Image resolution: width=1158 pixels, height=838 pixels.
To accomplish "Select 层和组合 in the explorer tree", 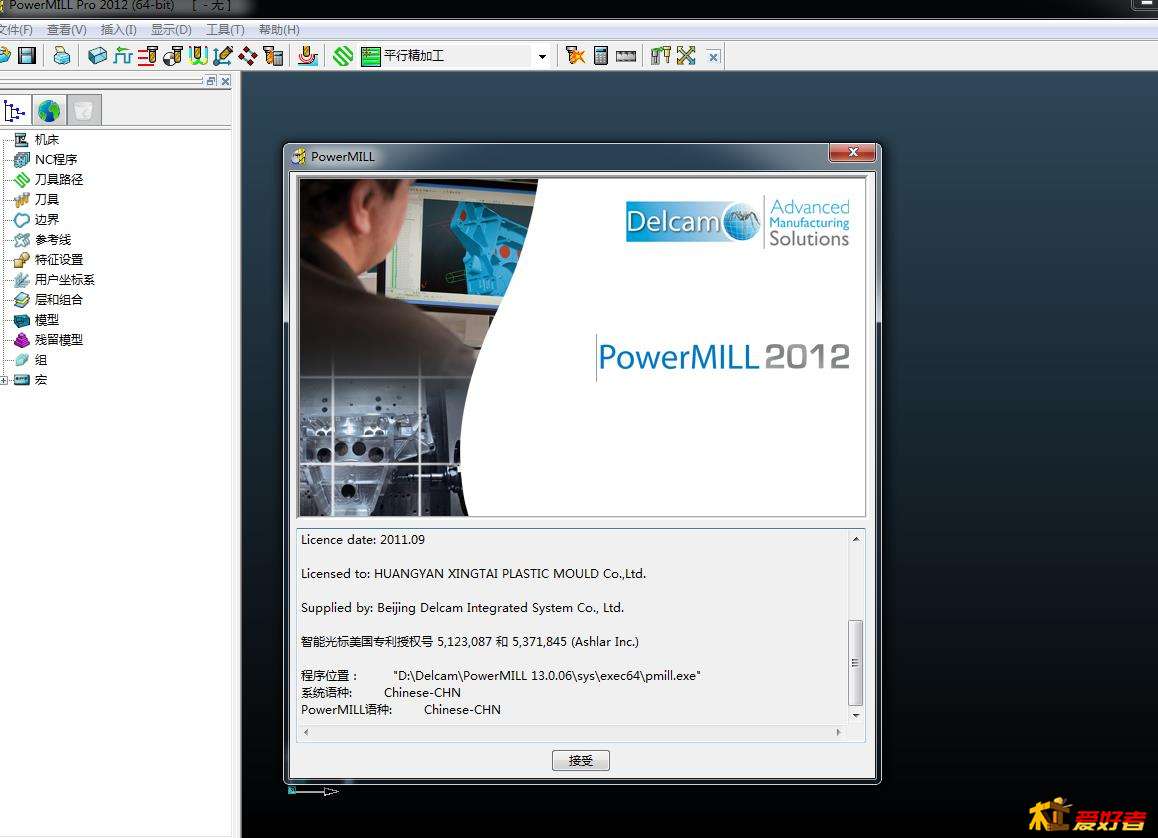I will (x=58, y=299).
